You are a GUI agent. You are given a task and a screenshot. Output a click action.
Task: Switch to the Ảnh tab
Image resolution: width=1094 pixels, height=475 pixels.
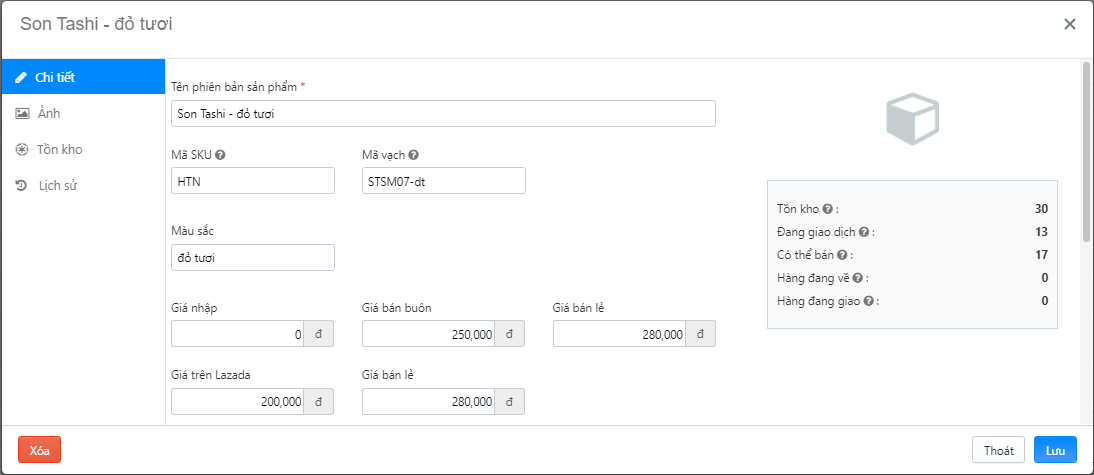tap(83, 113)
